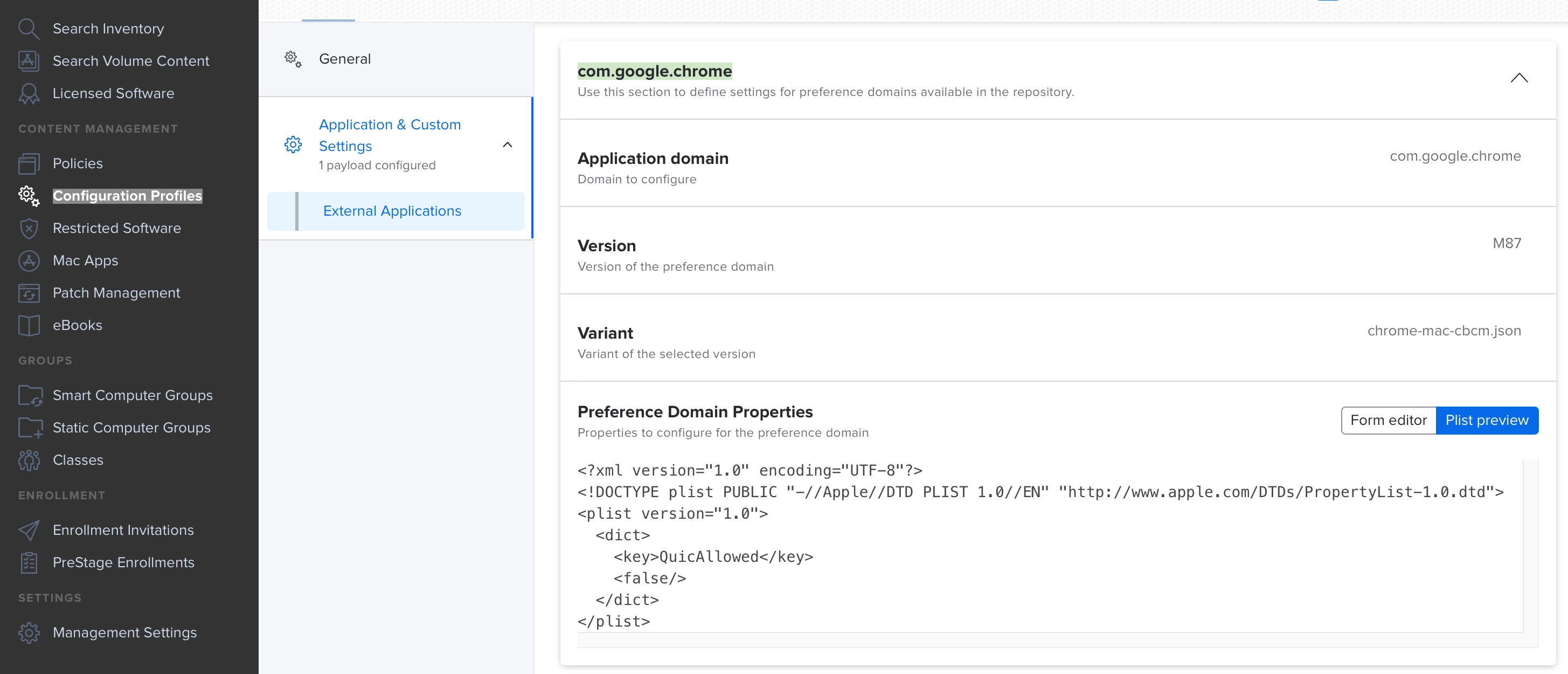Click the PreStage Enrollments checklist icon
The width and height of the screenshot is (1568, 674).
click(29, 562)
